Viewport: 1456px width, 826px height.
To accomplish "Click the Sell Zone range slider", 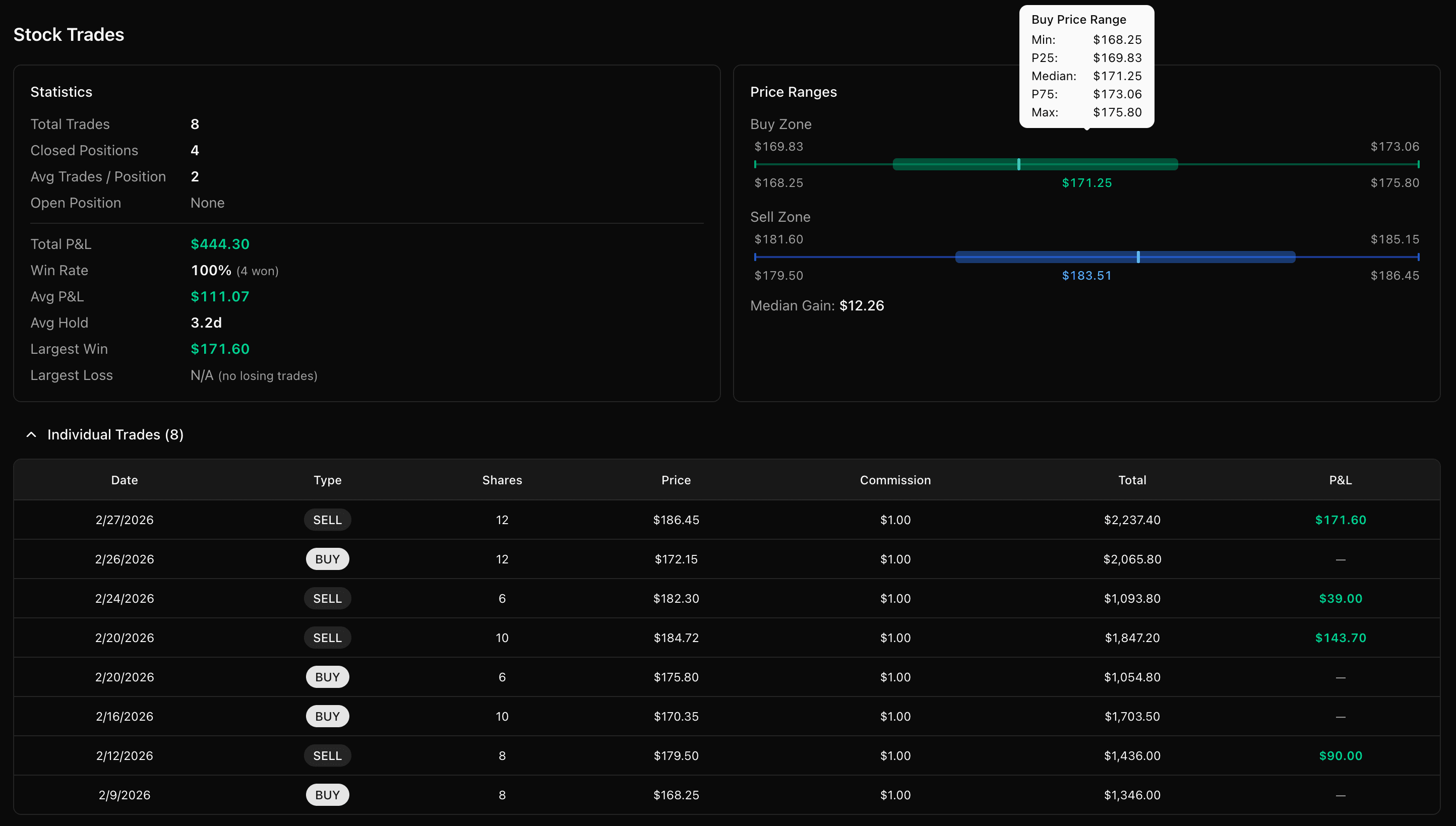I will pos(1087,257).
